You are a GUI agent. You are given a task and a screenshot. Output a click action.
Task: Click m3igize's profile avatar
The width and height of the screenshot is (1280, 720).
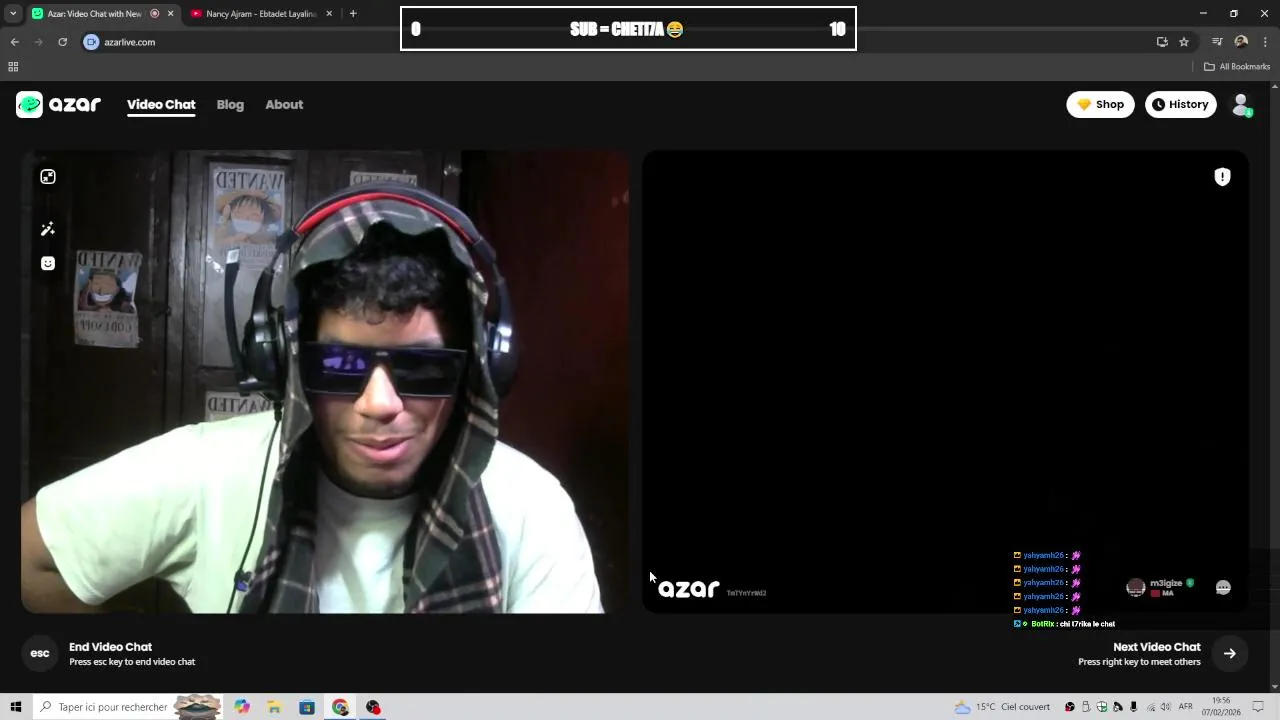[1135, 588]
